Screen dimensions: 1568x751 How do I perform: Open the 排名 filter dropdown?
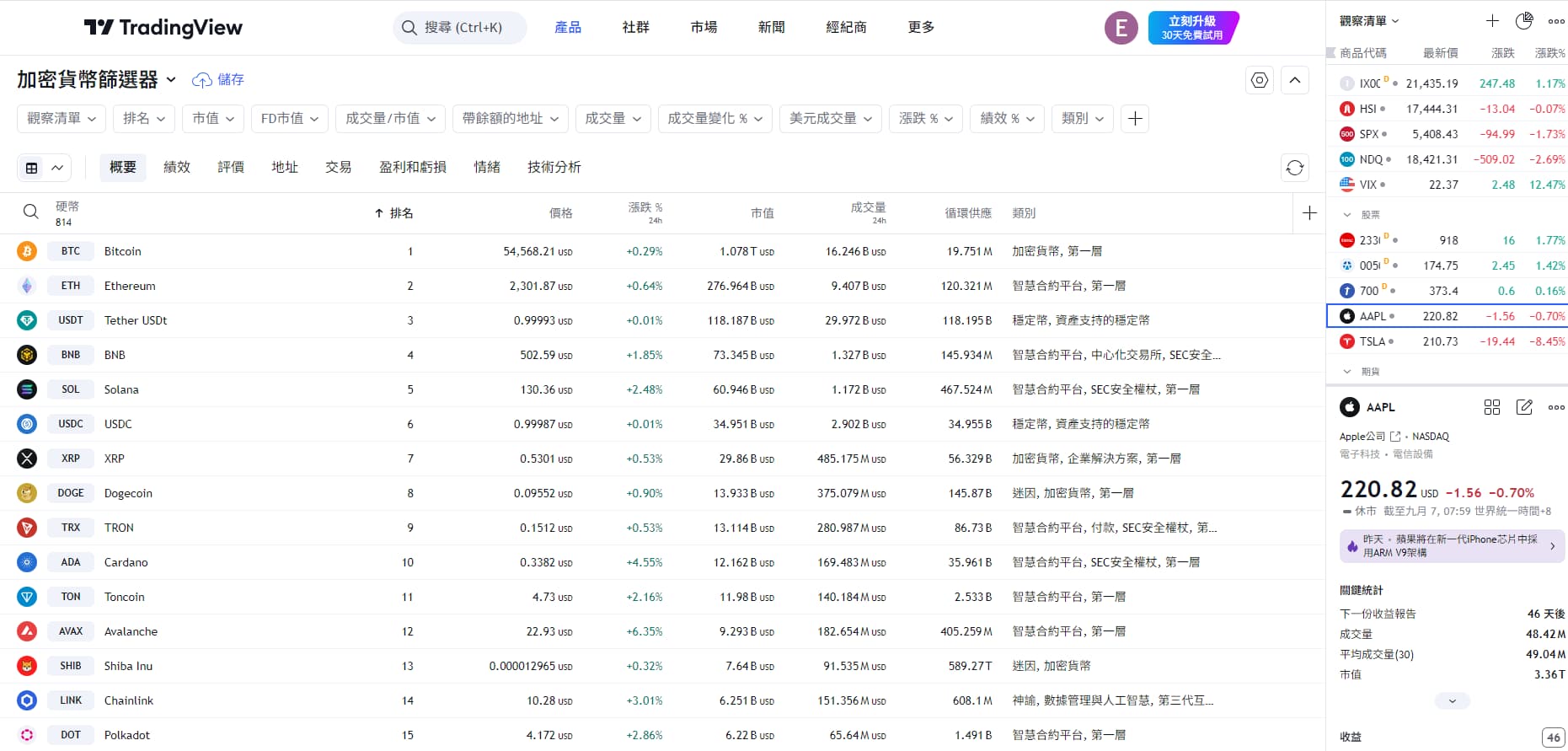click(x=144, y=119)
